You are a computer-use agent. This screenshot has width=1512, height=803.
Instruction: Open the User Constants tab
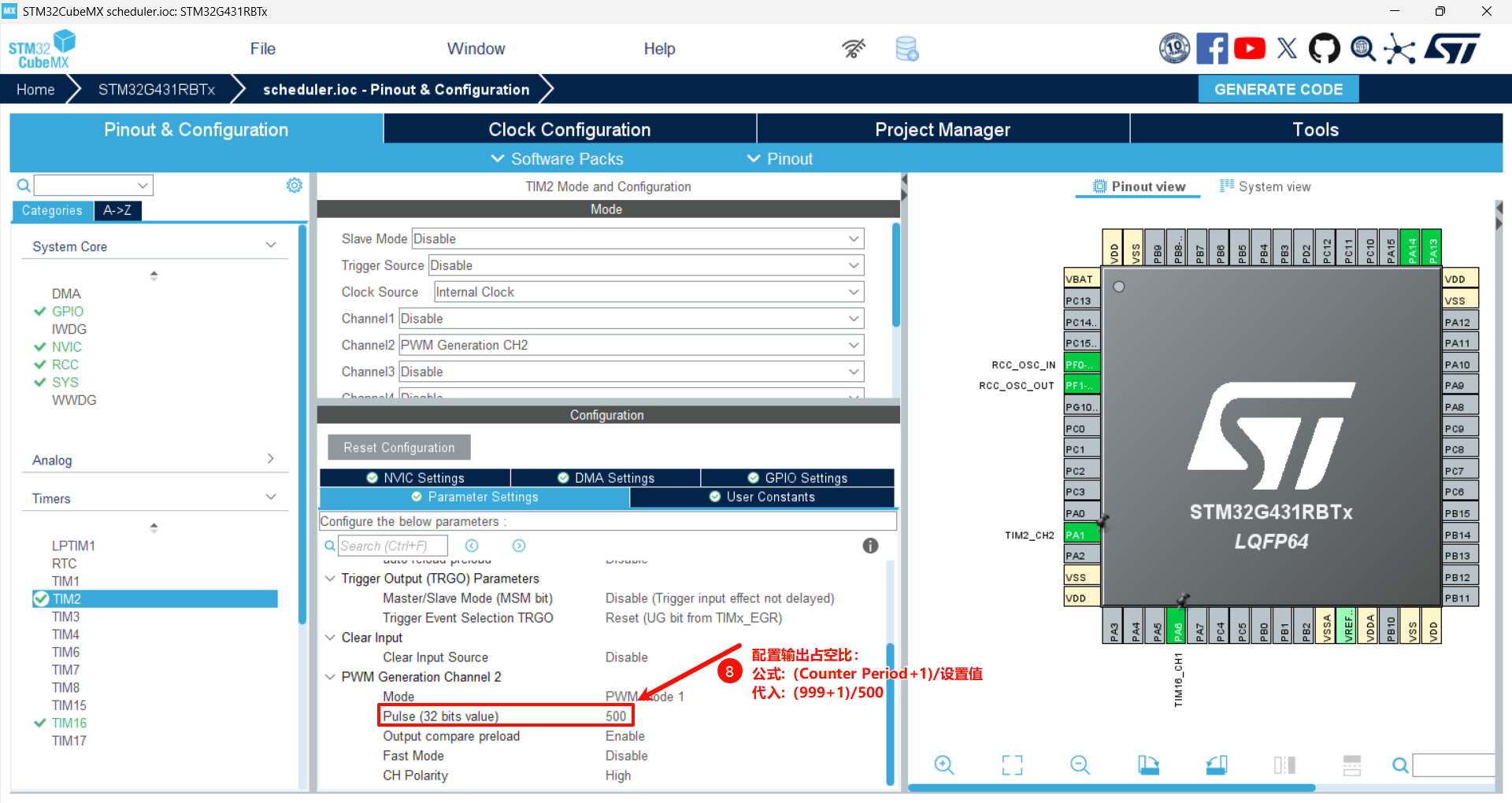coord(762,497)
